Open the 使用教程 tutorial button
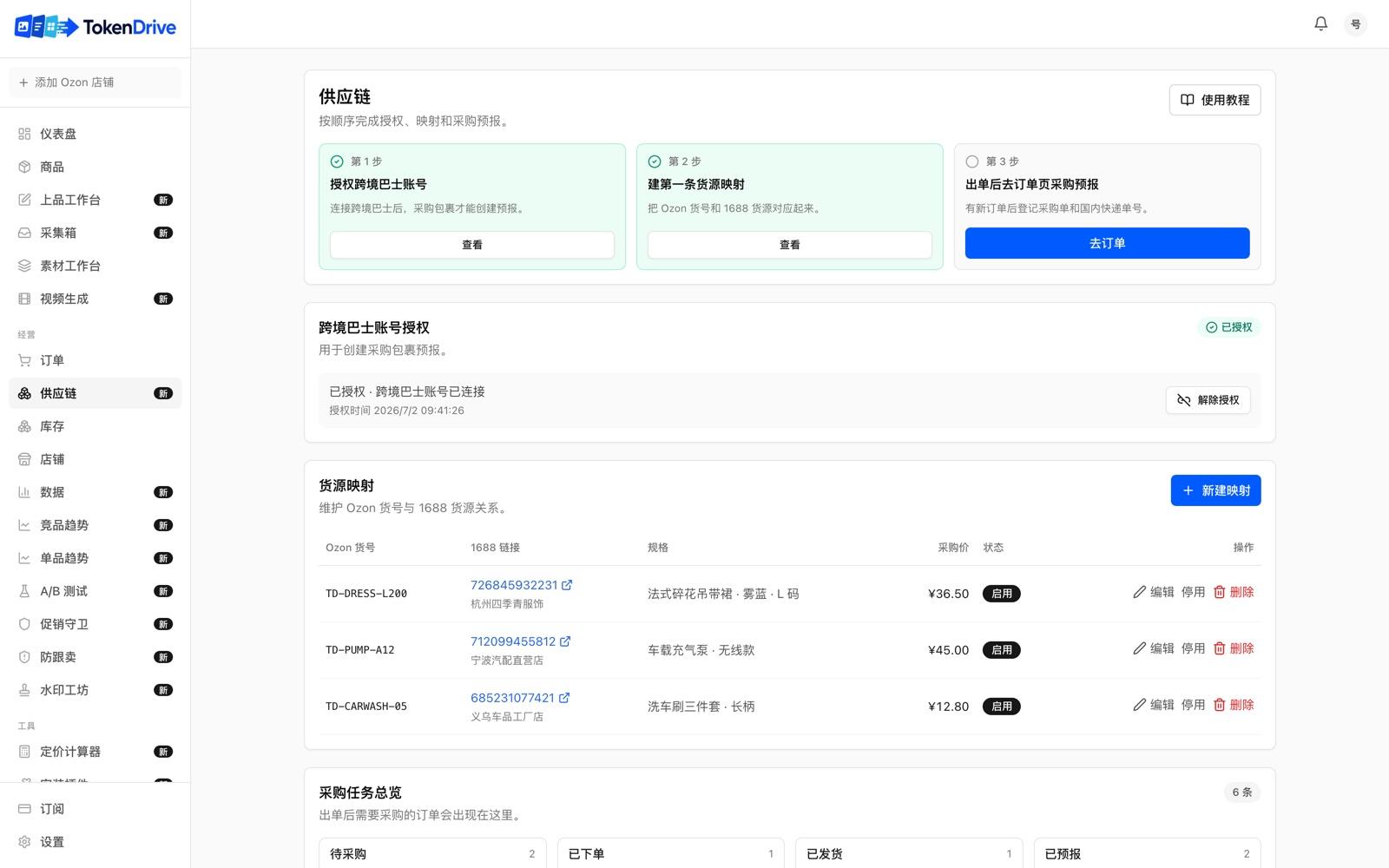The image size is (1389, 868). pyautogui.click(x=1215, y=100)
